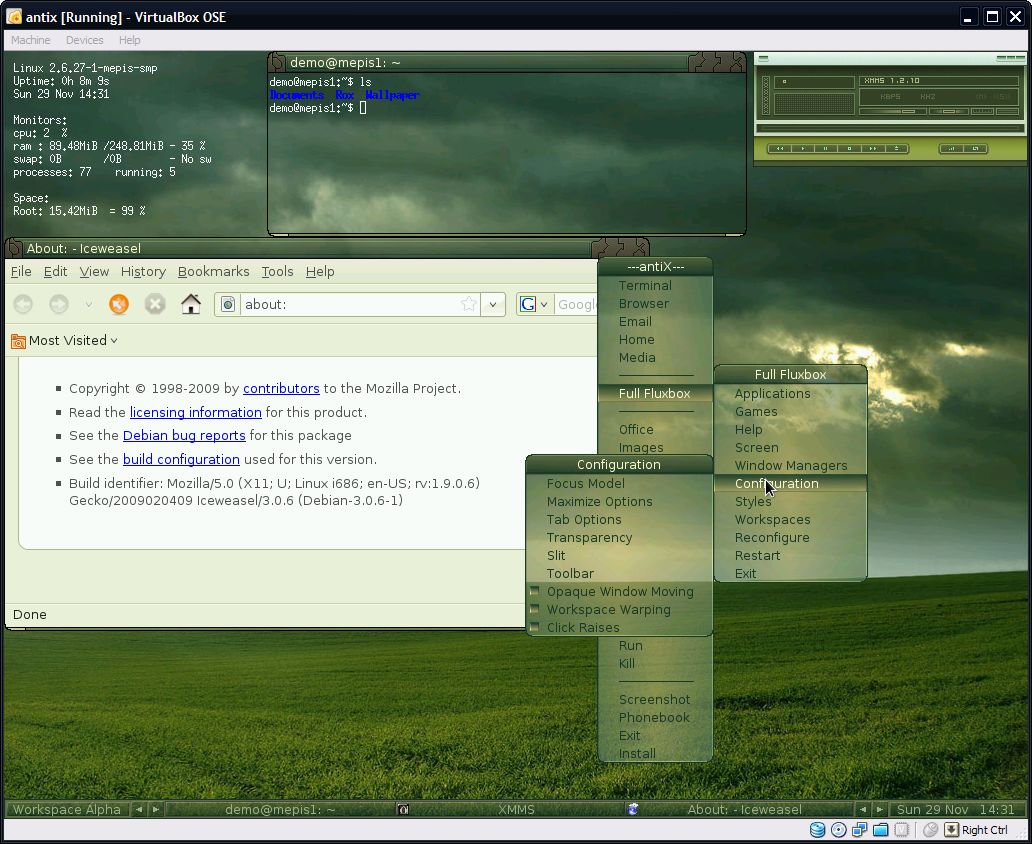Click the Google search box
The image size is (1032, 844).
point(577,304)
